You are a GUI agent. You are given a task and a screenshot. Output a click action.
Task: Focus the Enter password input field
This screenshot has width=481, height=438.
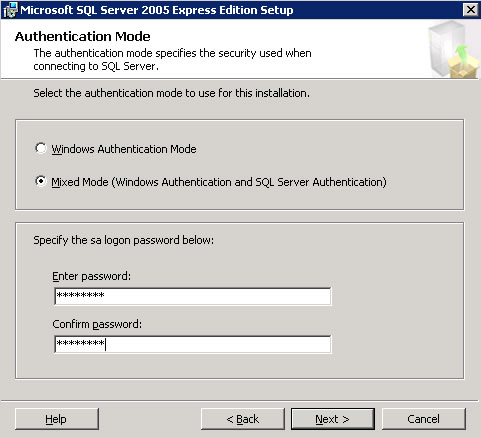[193, 296]
